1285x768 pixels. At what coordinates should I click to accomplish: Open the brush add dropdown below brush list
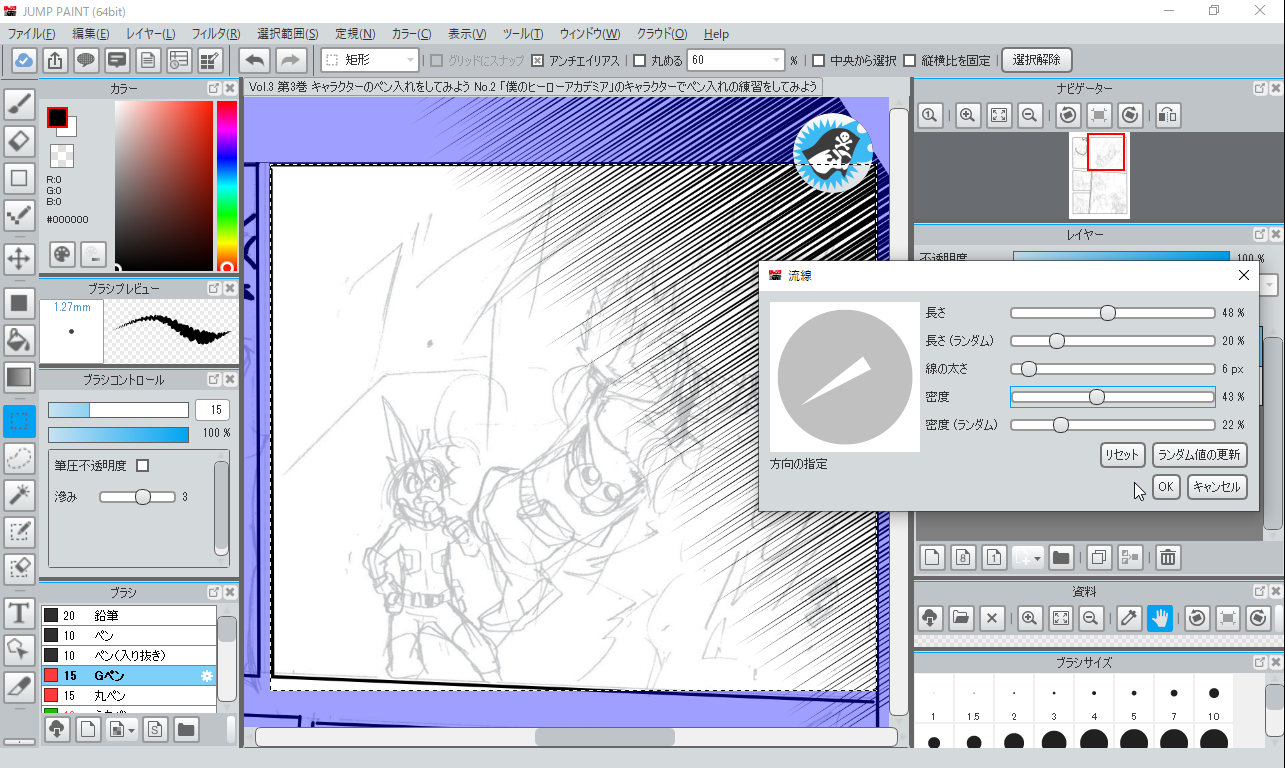point(123,729)
